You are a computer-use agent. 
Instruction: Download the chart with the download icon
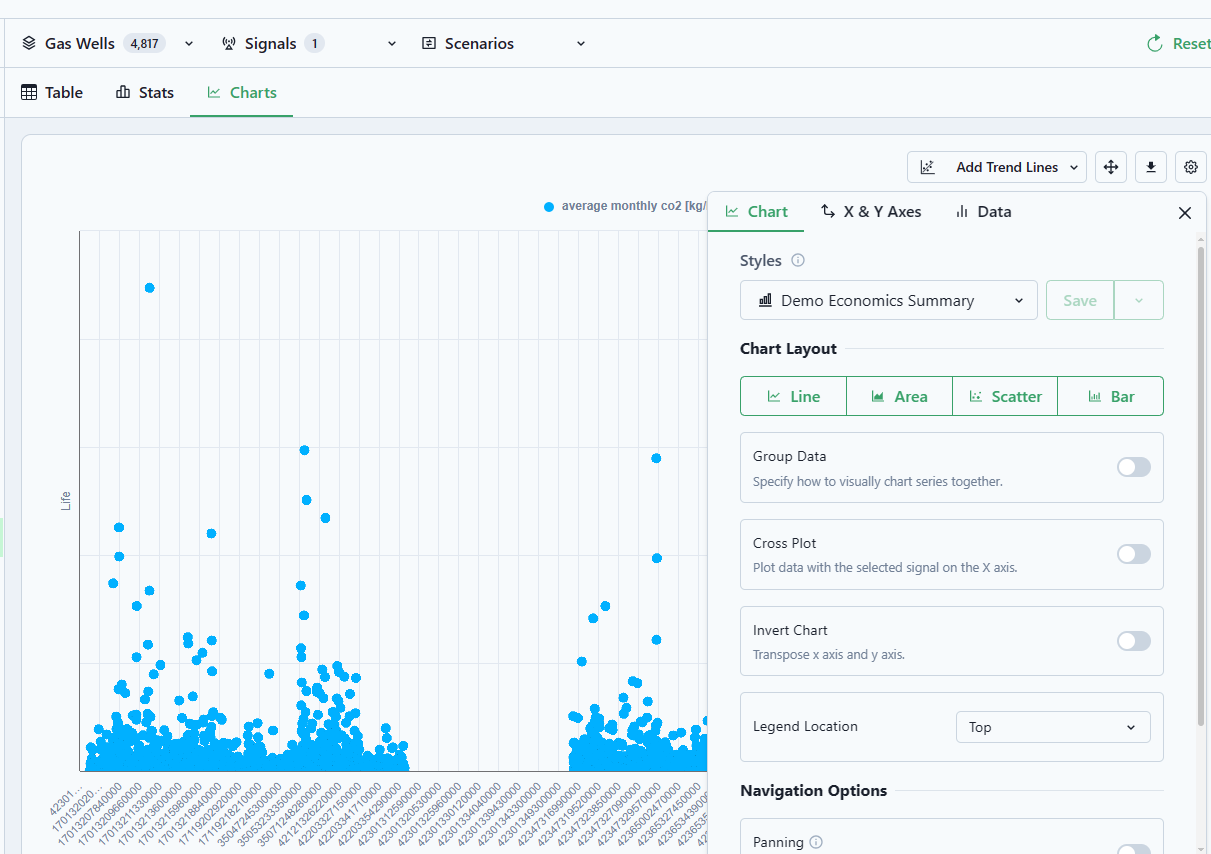[x=1151, y=167]
